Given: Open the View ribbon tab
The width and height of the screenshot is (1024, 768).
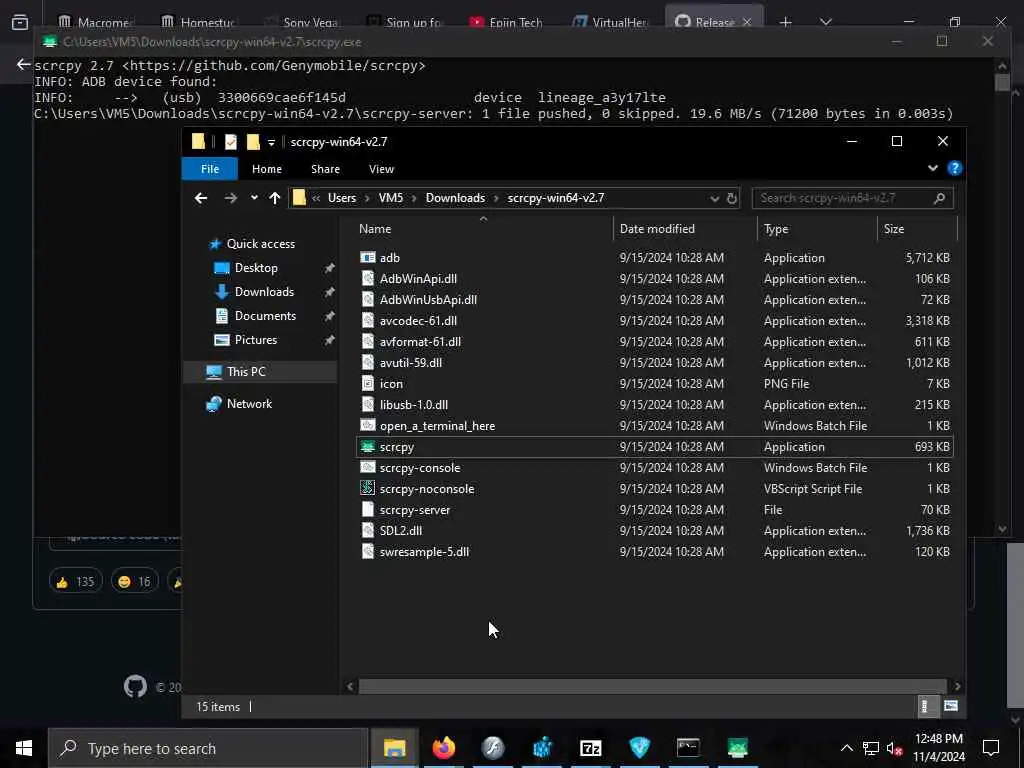Looking at the screenshot, I should pos(381,168).
